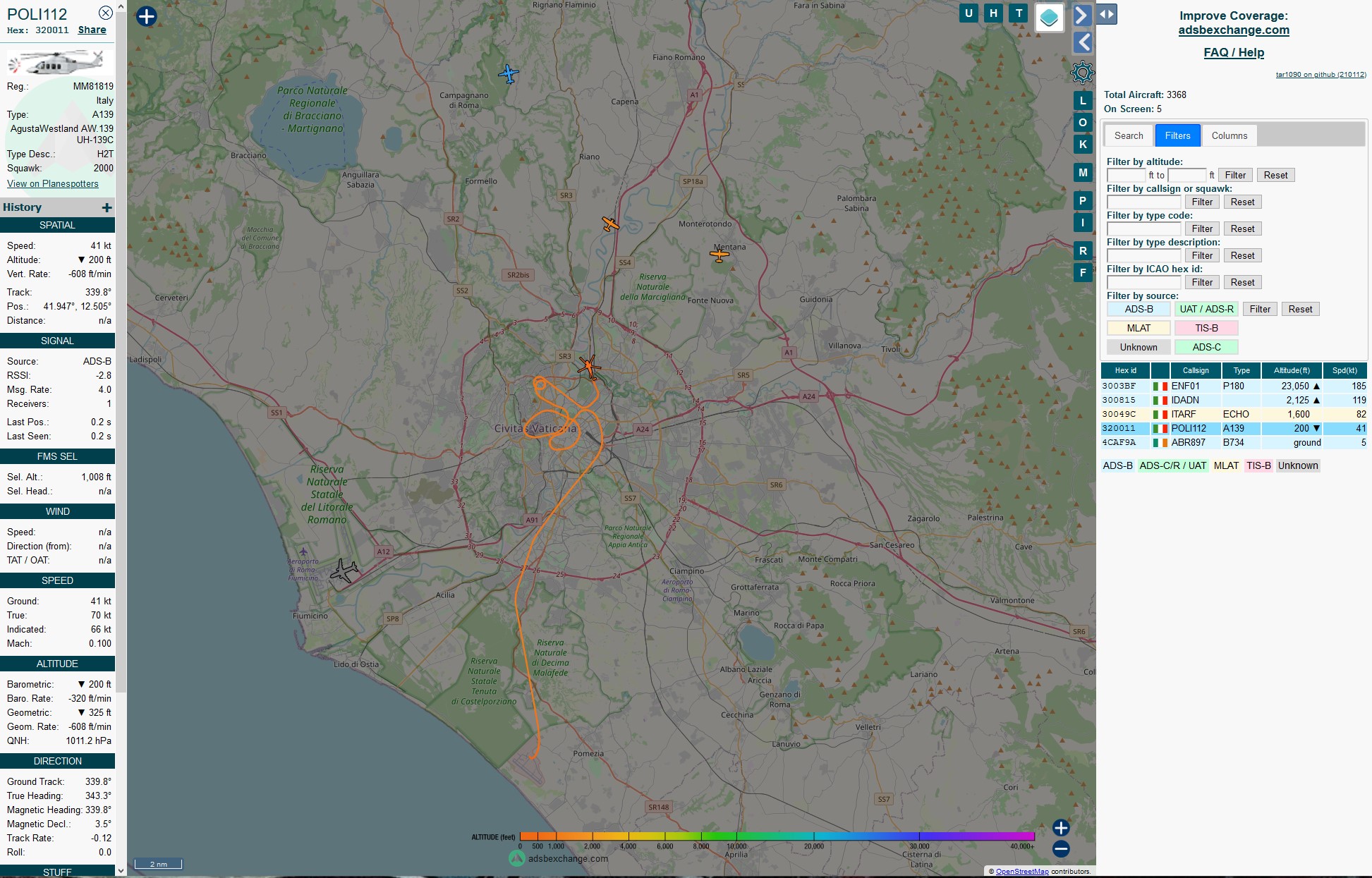Open the Share link for POLI112
Viewport: 1372px width, 878px height.
[x=92, y=30]
